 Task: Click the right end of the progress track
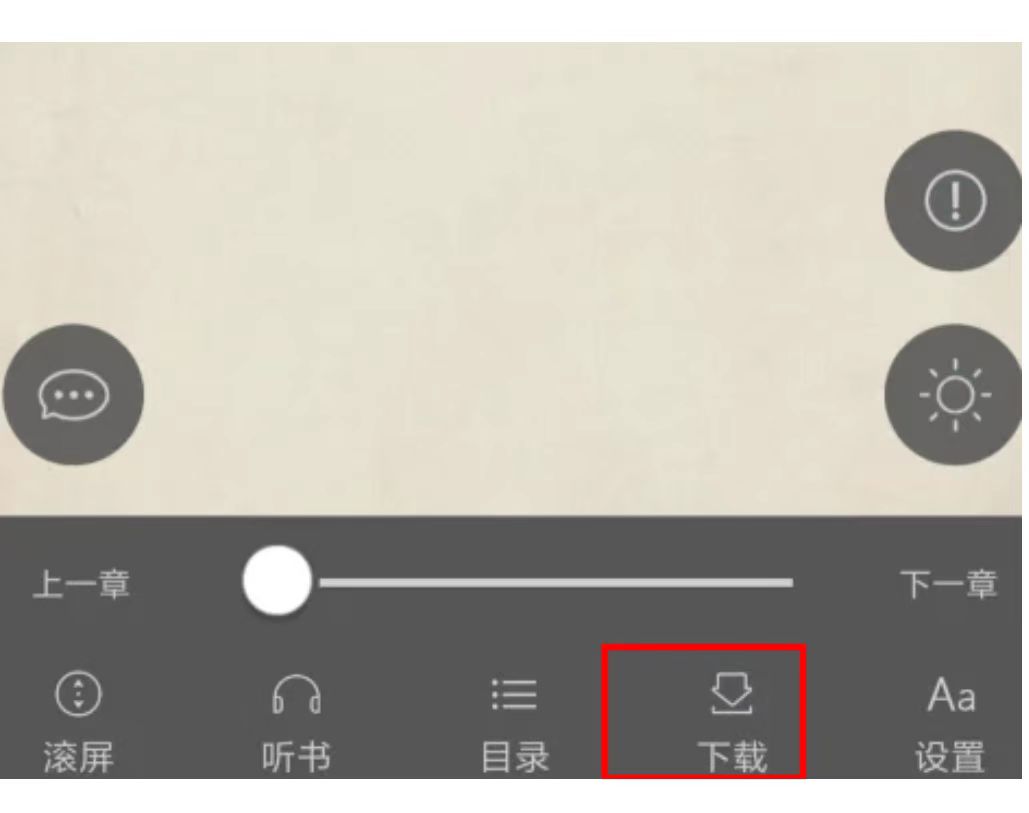coord(788,582)
